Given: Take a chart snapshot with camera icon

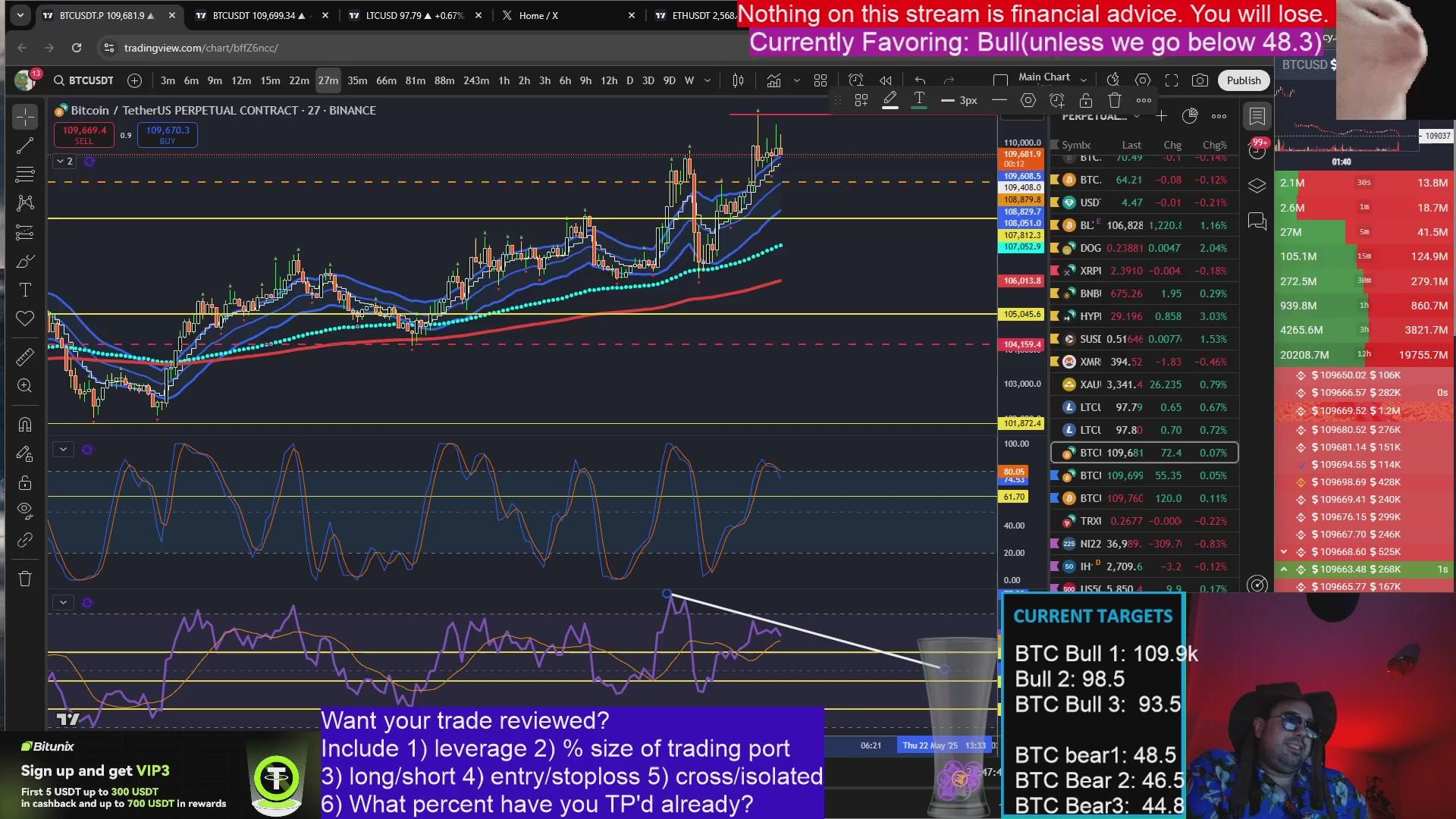Looking at the screenshot, I should pos(1200,80).
